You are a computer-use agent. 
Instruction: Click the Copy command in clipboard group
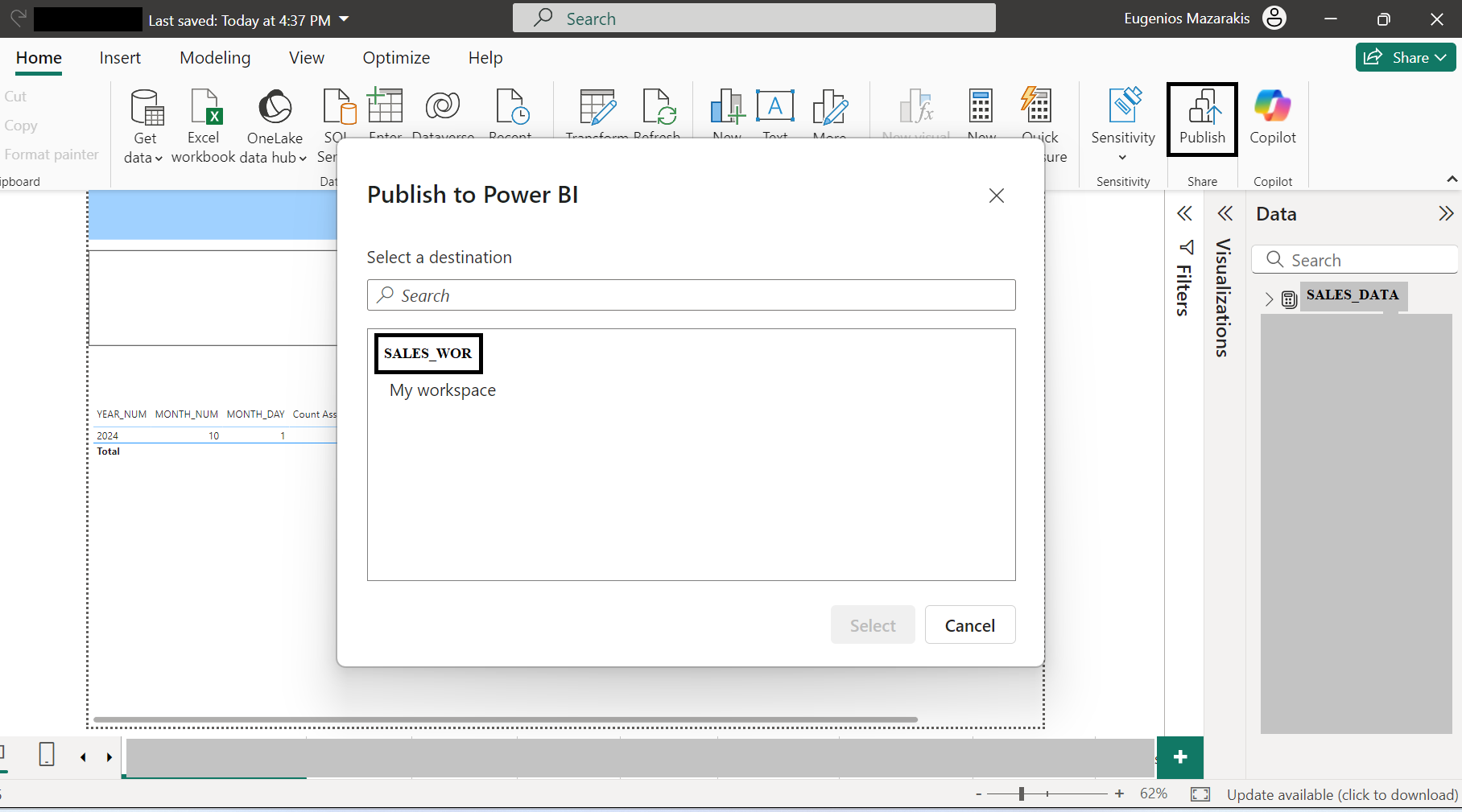pyautogui.click(x=21, y=126)
